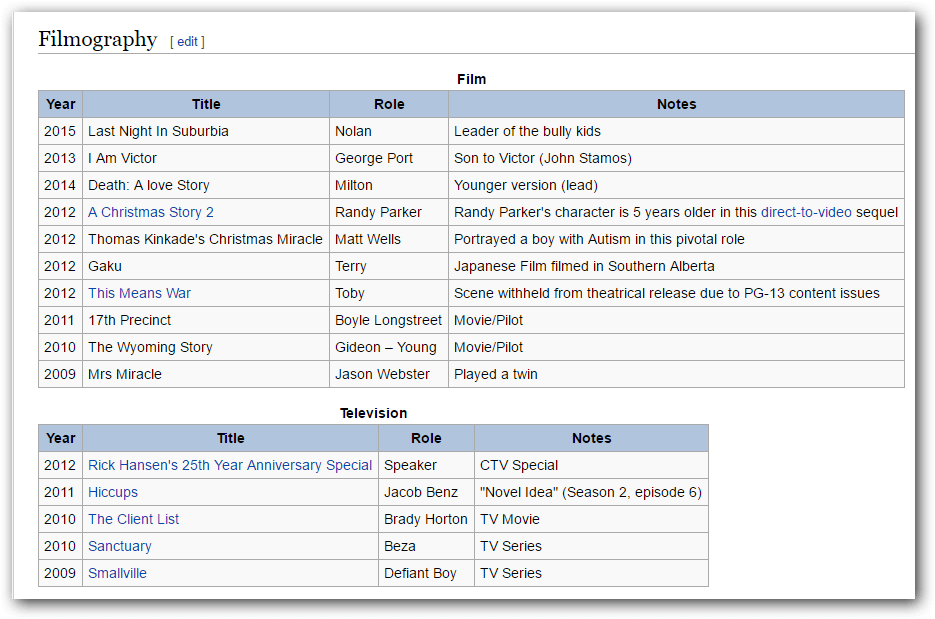Image resolution: width=935 pixels, height=619 pixels.
Task: Open the Sanctuary series link
Action: point(119,546)
